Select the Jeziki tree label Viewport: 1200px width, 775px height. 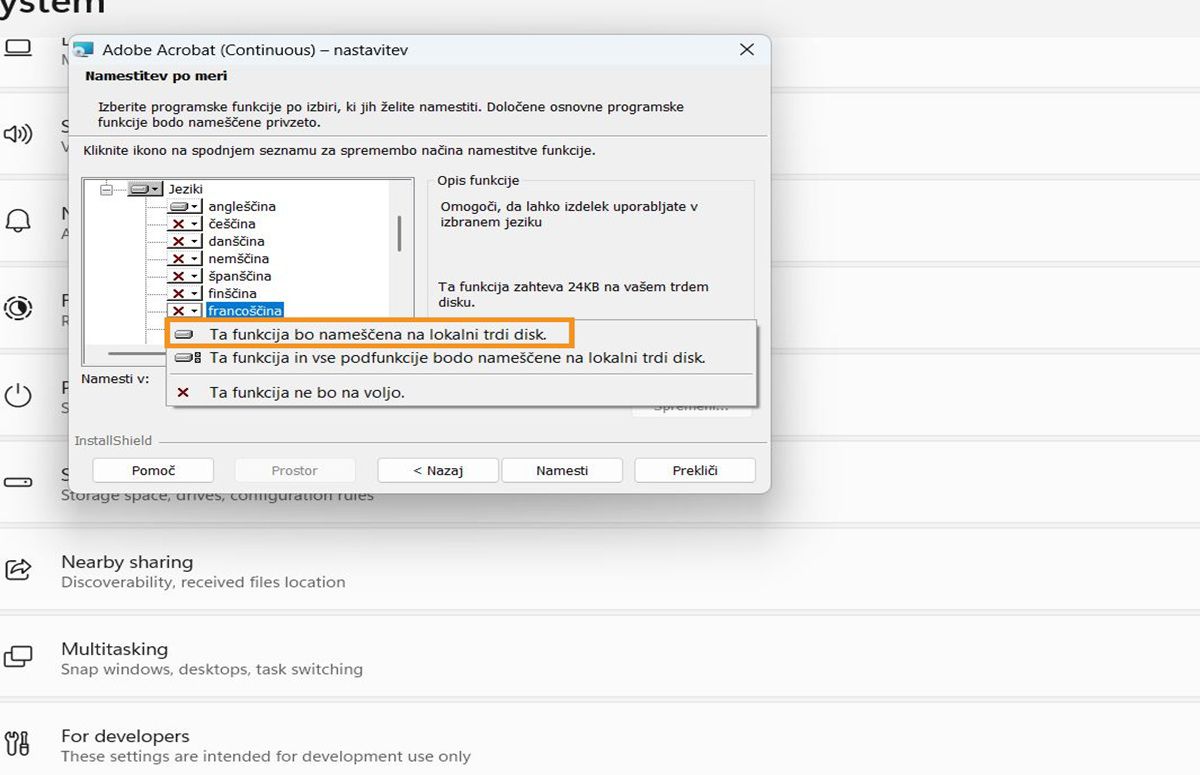pos(186,189)
